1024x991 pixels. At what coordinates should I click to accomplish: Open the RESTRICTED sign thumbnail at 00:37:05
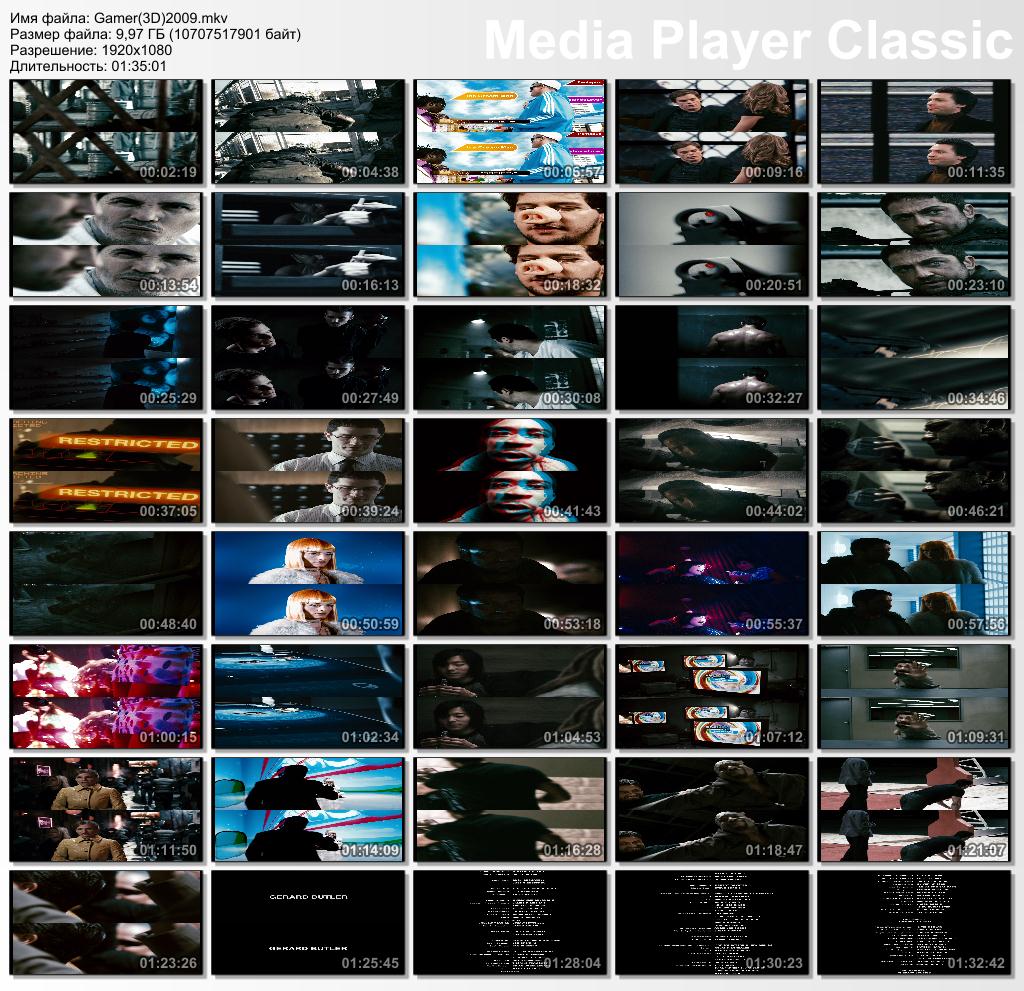pos(105,470)
